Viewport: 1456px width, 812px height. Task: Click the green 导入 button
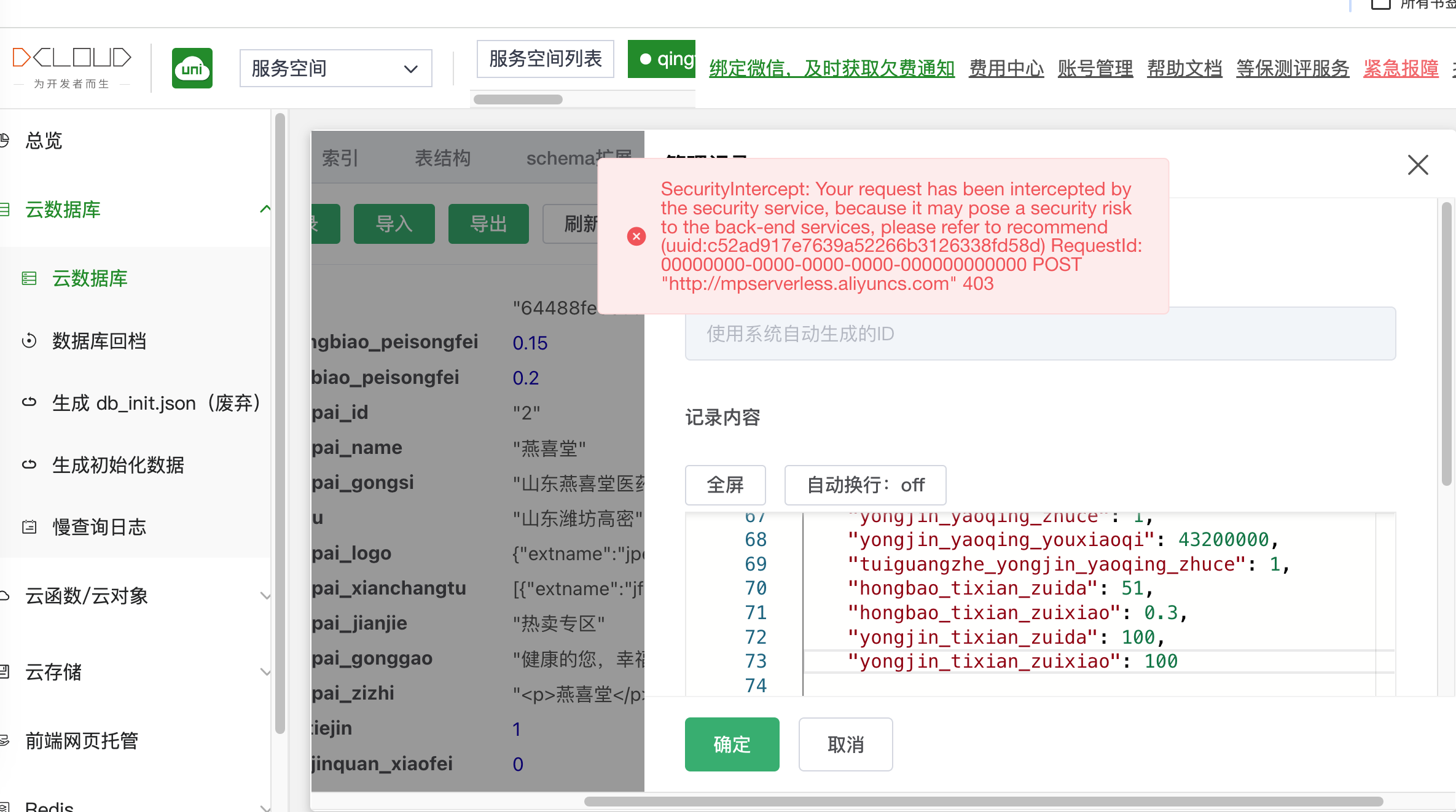pos(394,224)
